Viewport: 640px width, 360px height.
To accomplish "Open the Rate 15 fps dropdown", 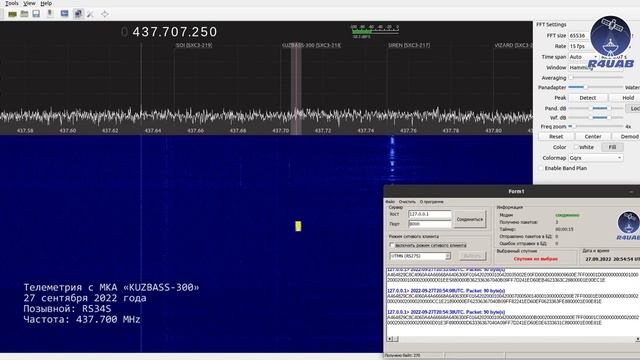I will (579, 46).
